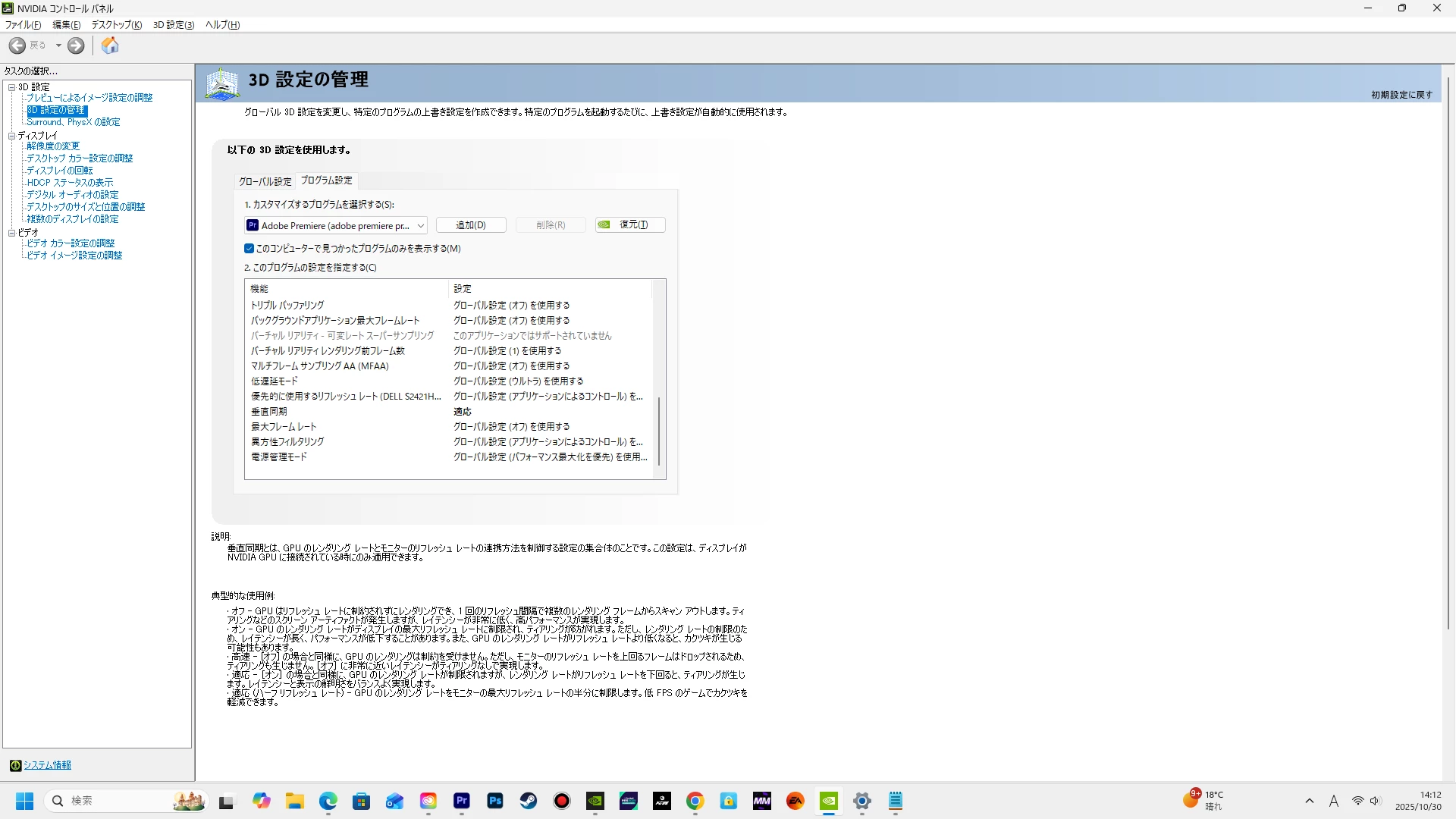This screenshot has width=1456, height=819.
Task: Click the Home toolbar icon
Action: coord(110,45)
